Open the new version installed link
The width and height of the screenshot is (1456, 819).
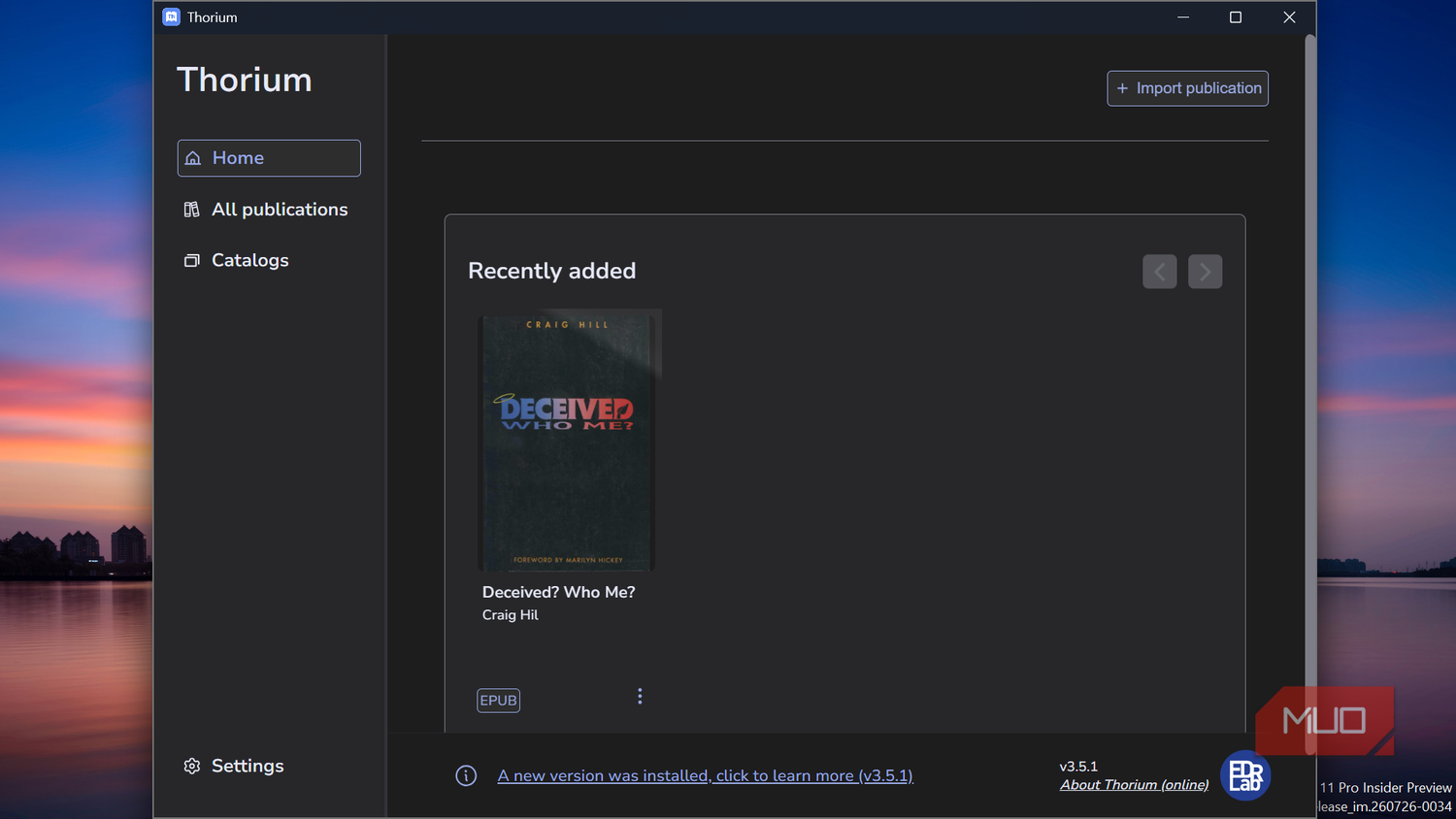click(x=705, y=775)
